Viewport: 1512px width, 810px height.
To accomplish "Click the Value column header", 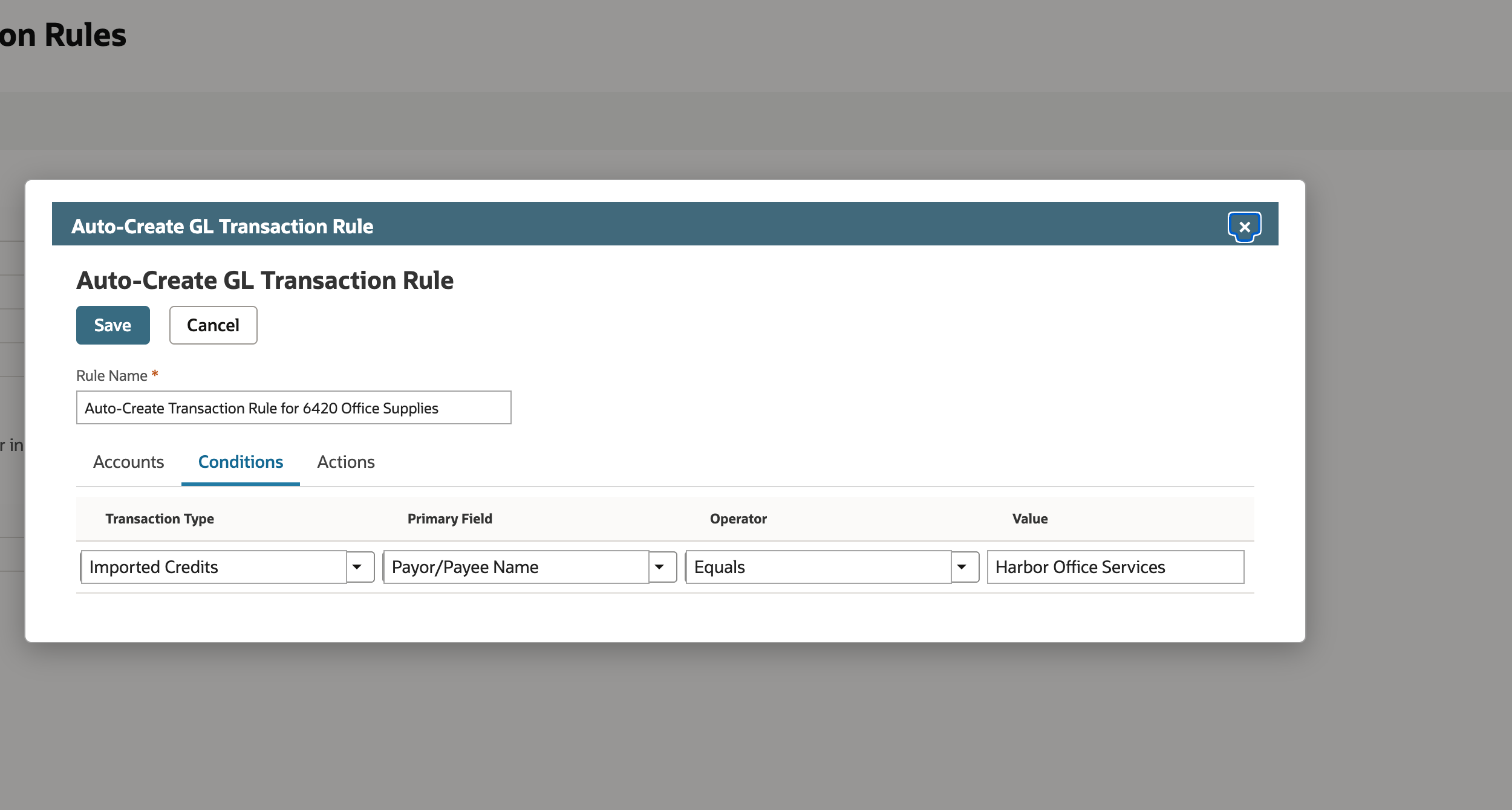I will (x=1030, y=519).
